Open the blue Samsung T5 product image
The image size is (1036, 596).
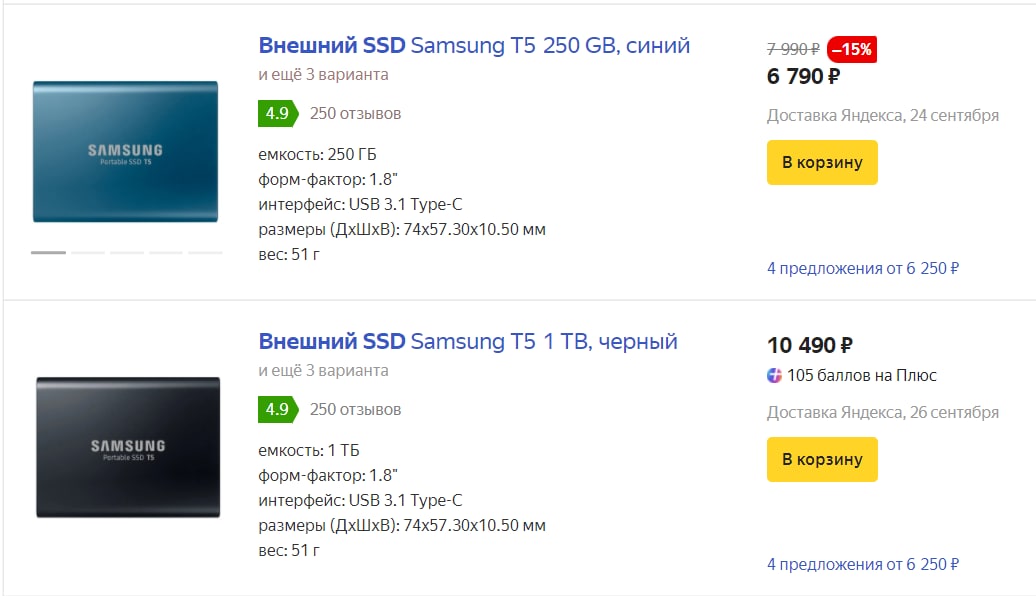(125, 152)
